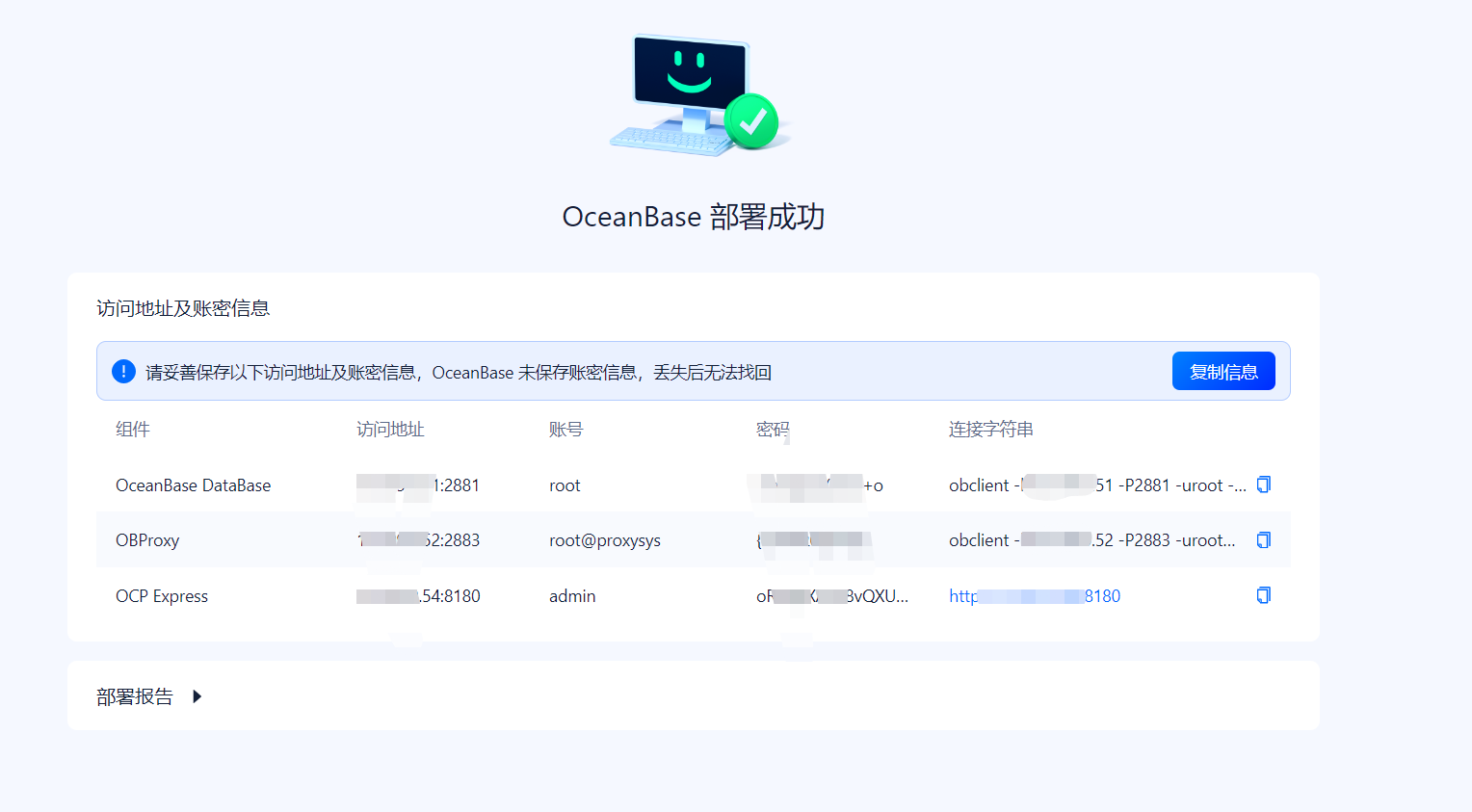Click the 连接字符串 column header
Image resolution: width=1472 pixels, height=812 pixels.
click(991, 430)
